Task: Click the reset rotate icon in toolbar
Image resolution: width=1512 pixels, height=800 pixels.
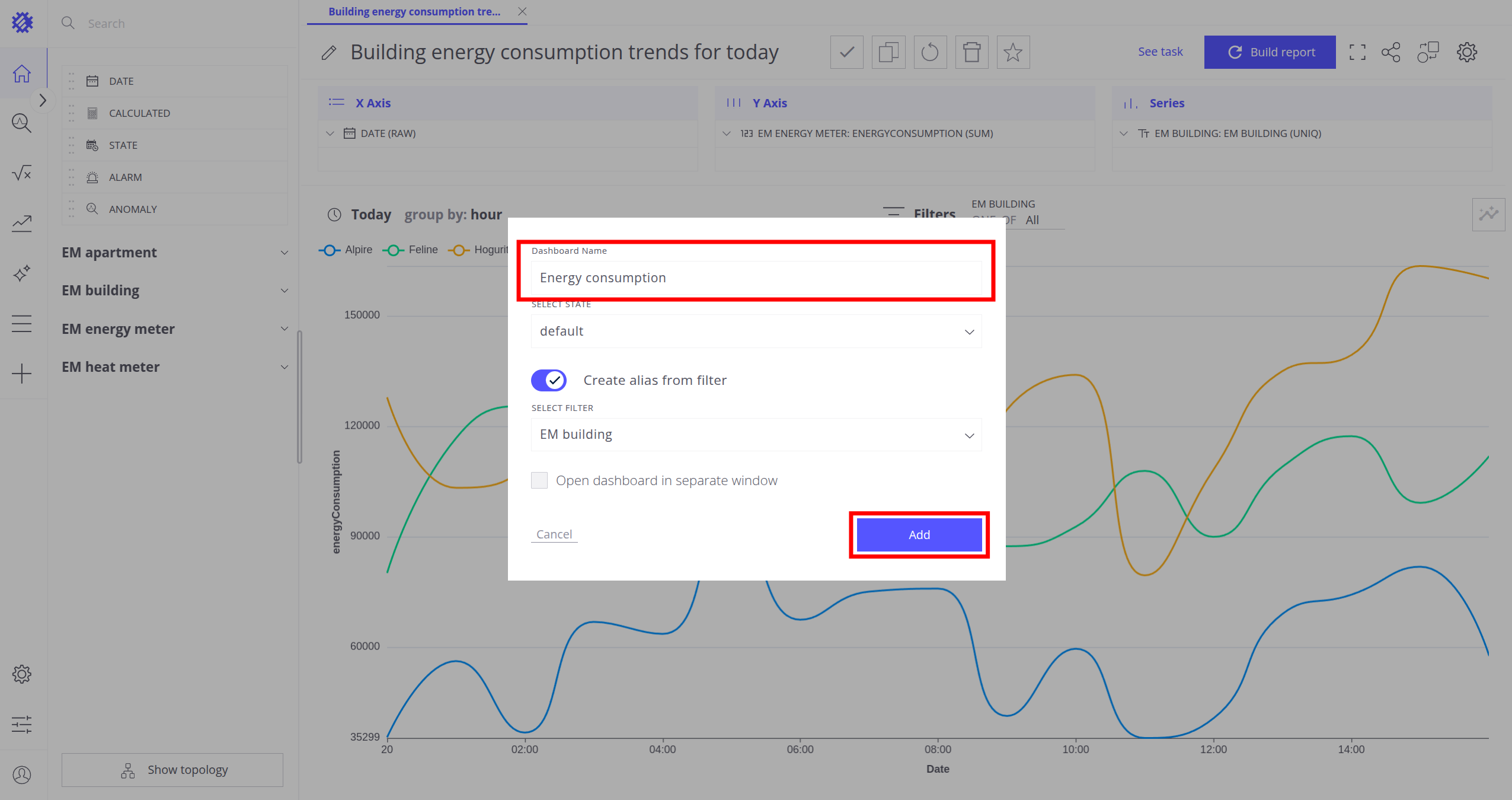Action: click(x=930, y=52)
